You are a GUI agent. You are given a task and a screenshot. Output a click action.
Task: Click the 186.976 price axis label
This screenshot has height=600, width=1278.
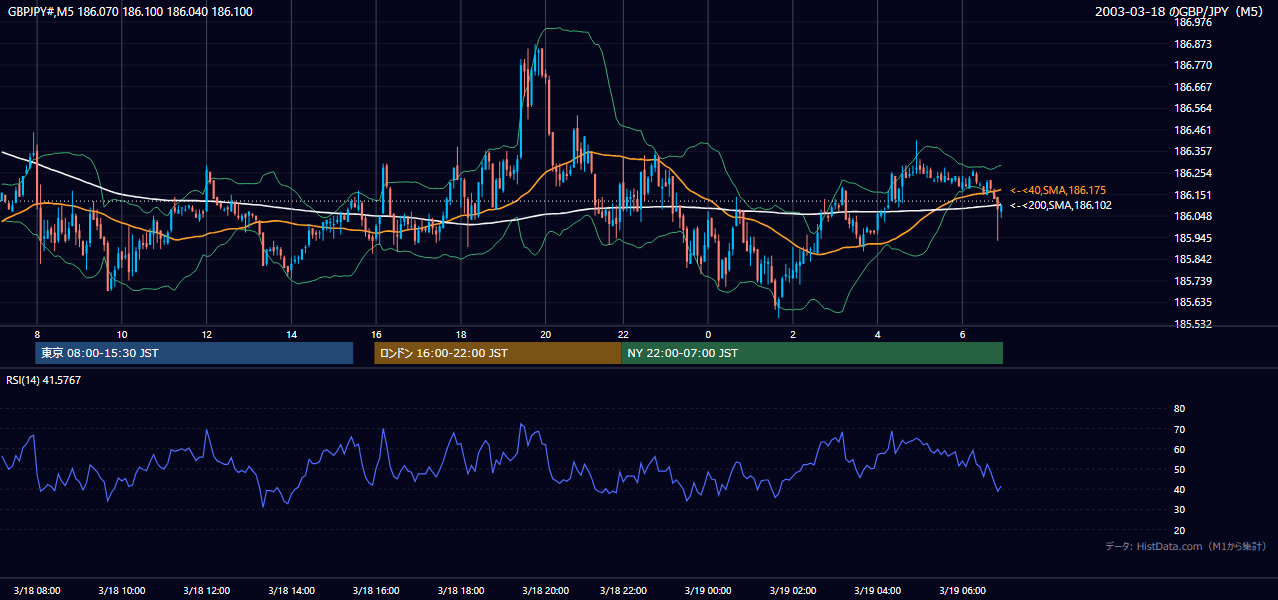click(x=1193, y=22)
